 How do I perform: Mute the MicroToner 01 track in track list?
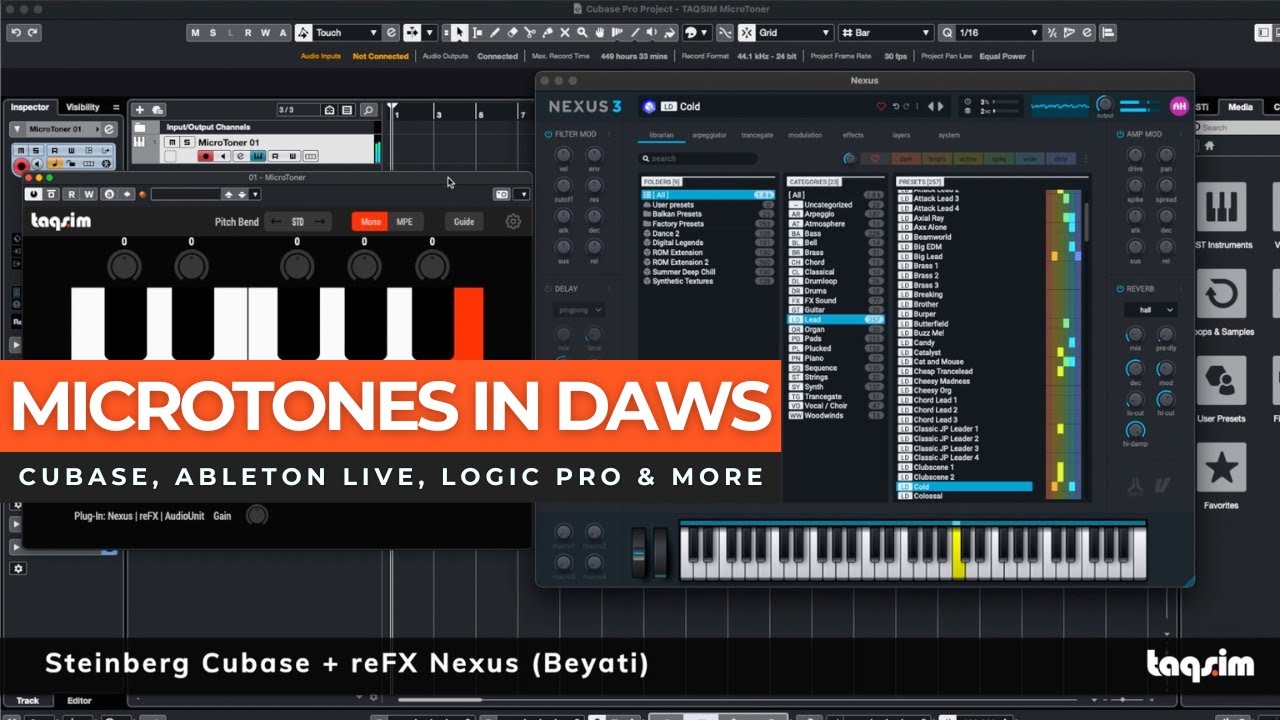[171, 143]
